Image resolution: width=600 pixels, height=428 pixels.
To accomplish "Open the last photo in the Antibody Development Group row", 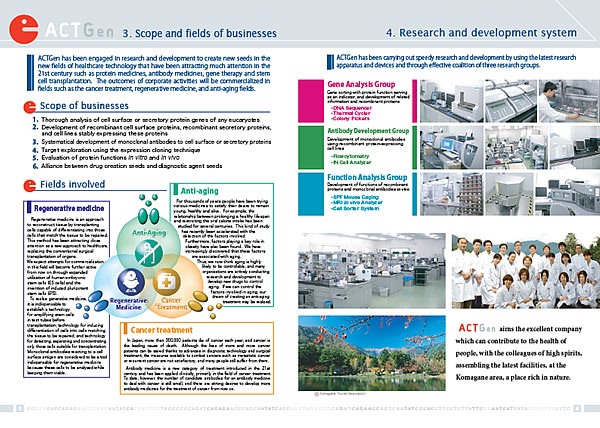I will coord(575,148).
